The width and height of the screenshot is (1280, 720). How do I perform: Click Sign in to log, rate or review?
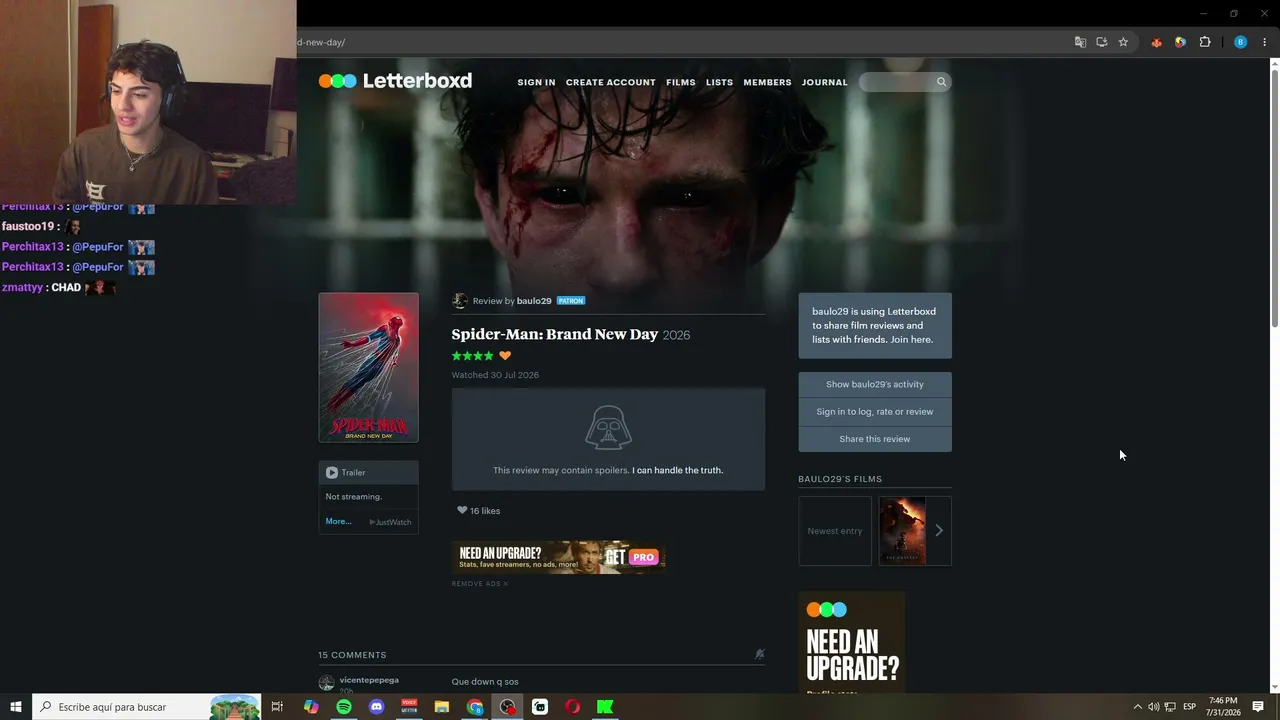[x=875, y=412]
